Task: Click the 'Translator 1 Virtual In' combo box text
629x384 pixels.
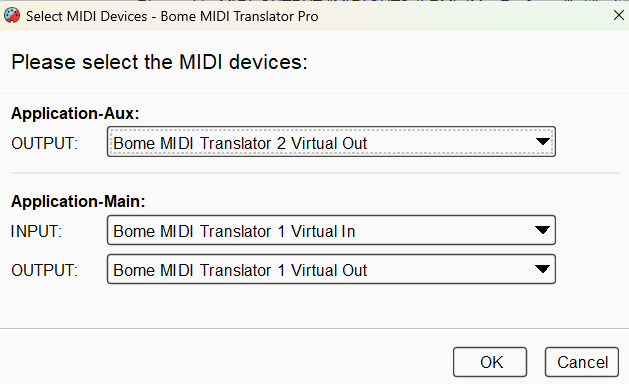Action: click(234, 231)
